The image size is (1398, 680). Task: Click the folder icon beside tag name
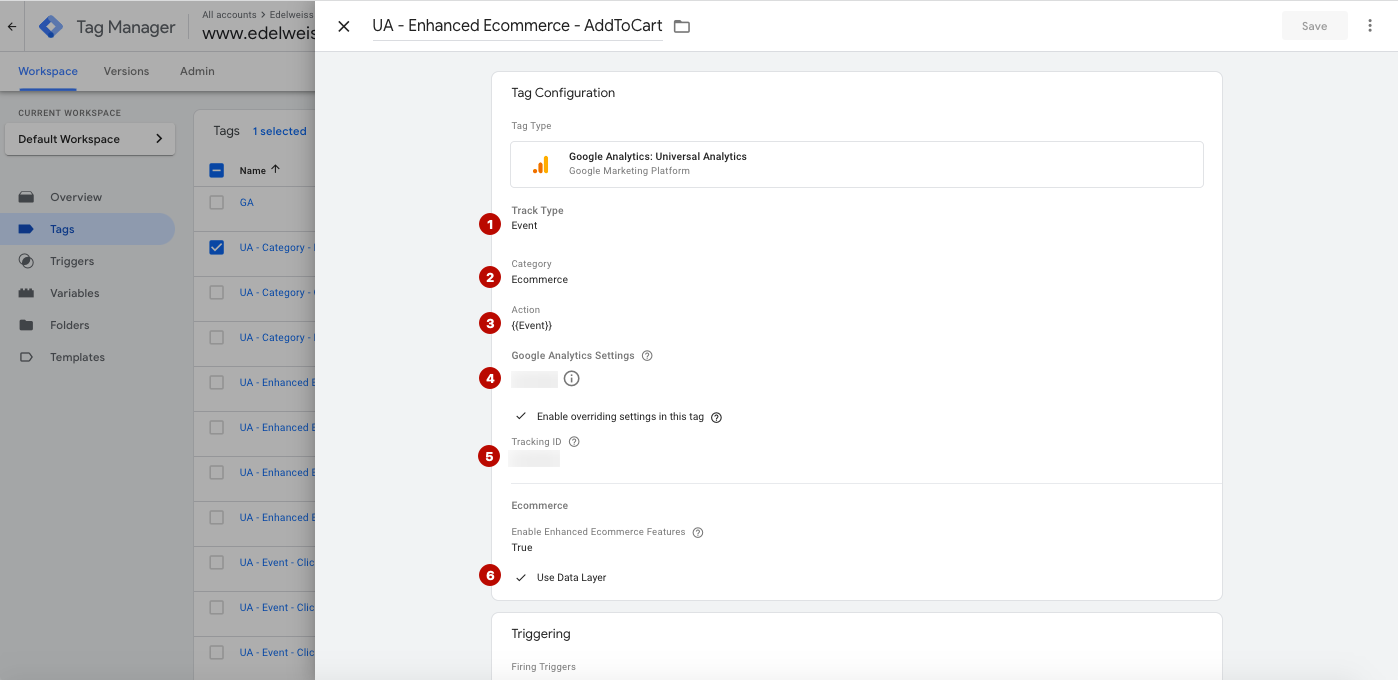682,27
